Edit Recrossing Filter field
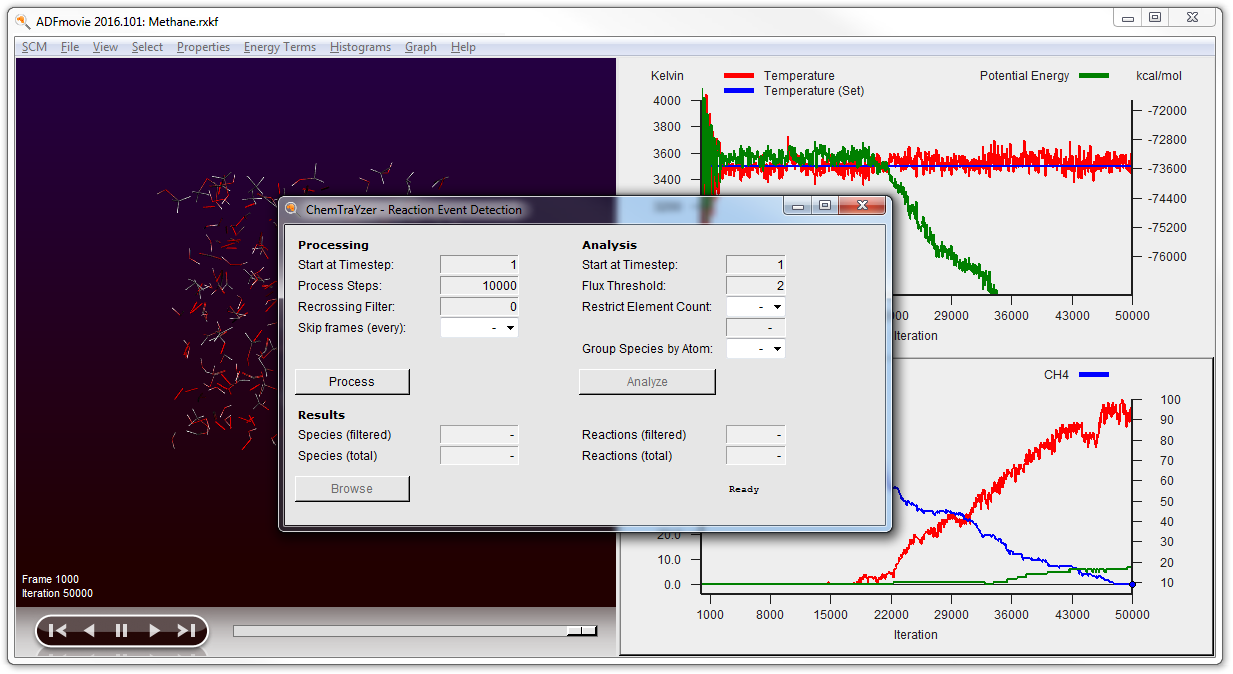This screenshot has width=1233, height=674. [x=479, y=307]
